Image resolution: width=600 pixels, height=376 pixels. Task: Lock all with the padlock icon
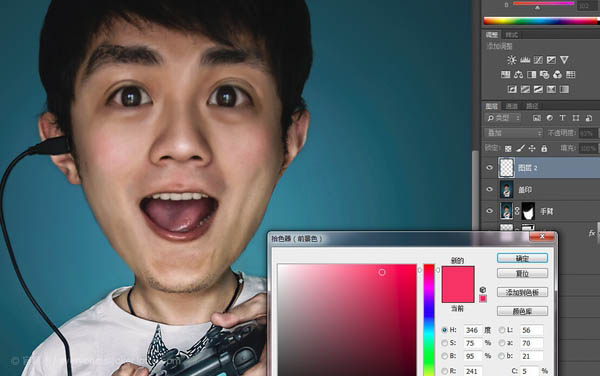(544, 148)
